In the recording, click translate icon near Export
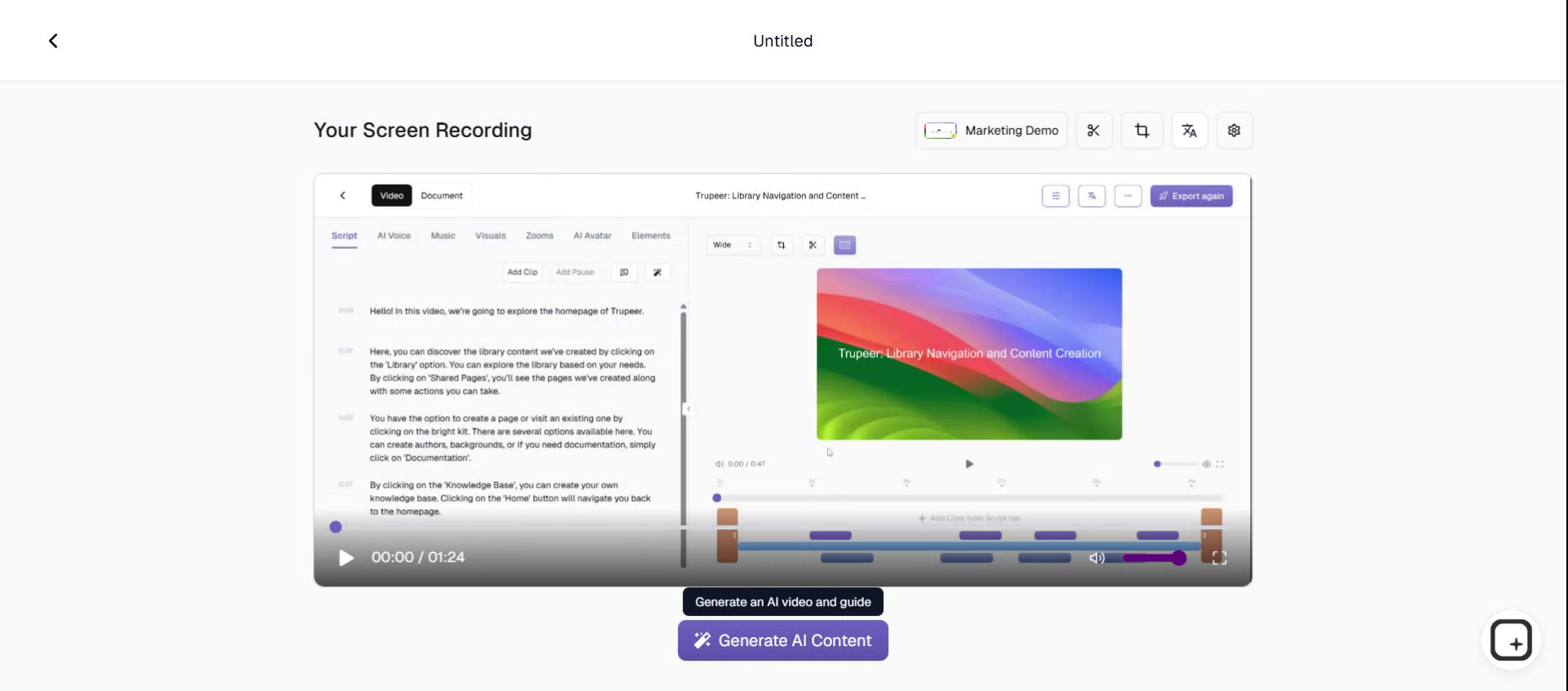Screen dimensions: 1568x691 pyautogui.click(x=1092, y=196)
